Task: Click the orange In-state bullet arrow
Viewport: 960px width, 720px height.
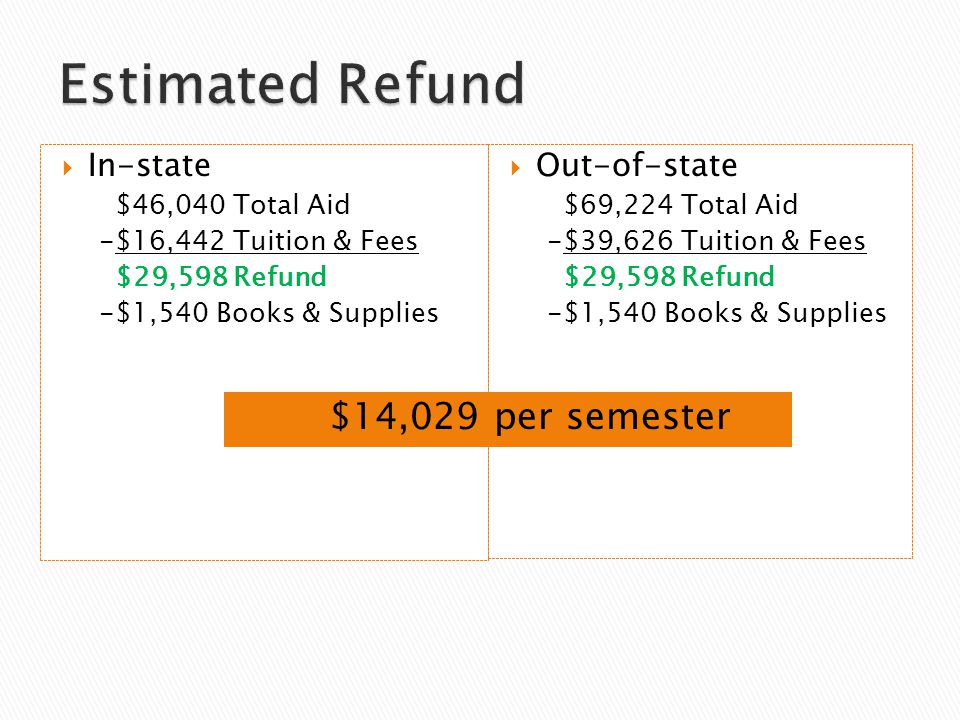Action: pos(67,168)
